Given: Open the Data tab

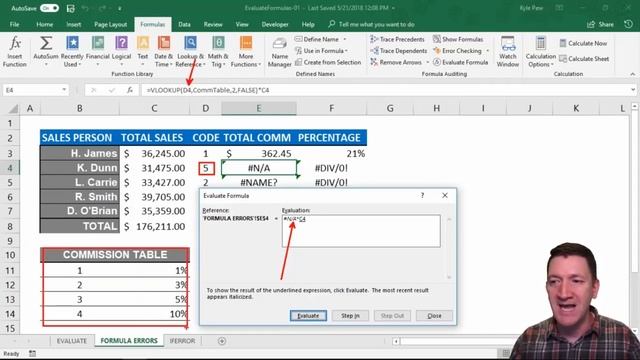Looking at the screenshot, I should (184, 24).
